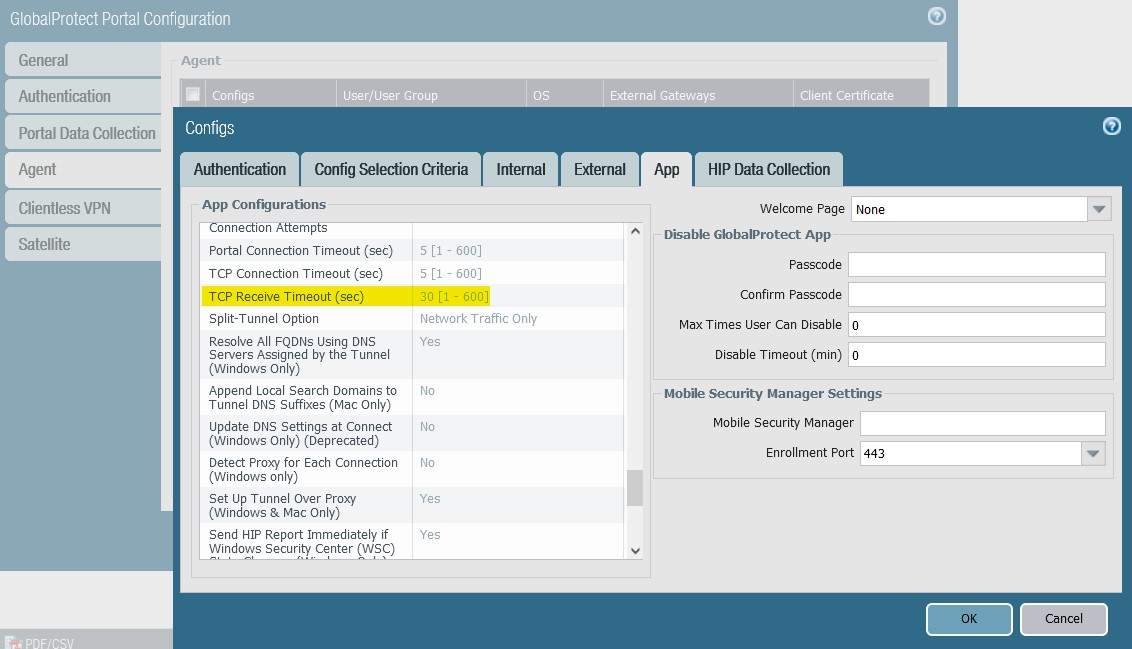Click the Configs dialog help icon
The width and height of the screenshot is (1132, 649).
point(1111,126)
